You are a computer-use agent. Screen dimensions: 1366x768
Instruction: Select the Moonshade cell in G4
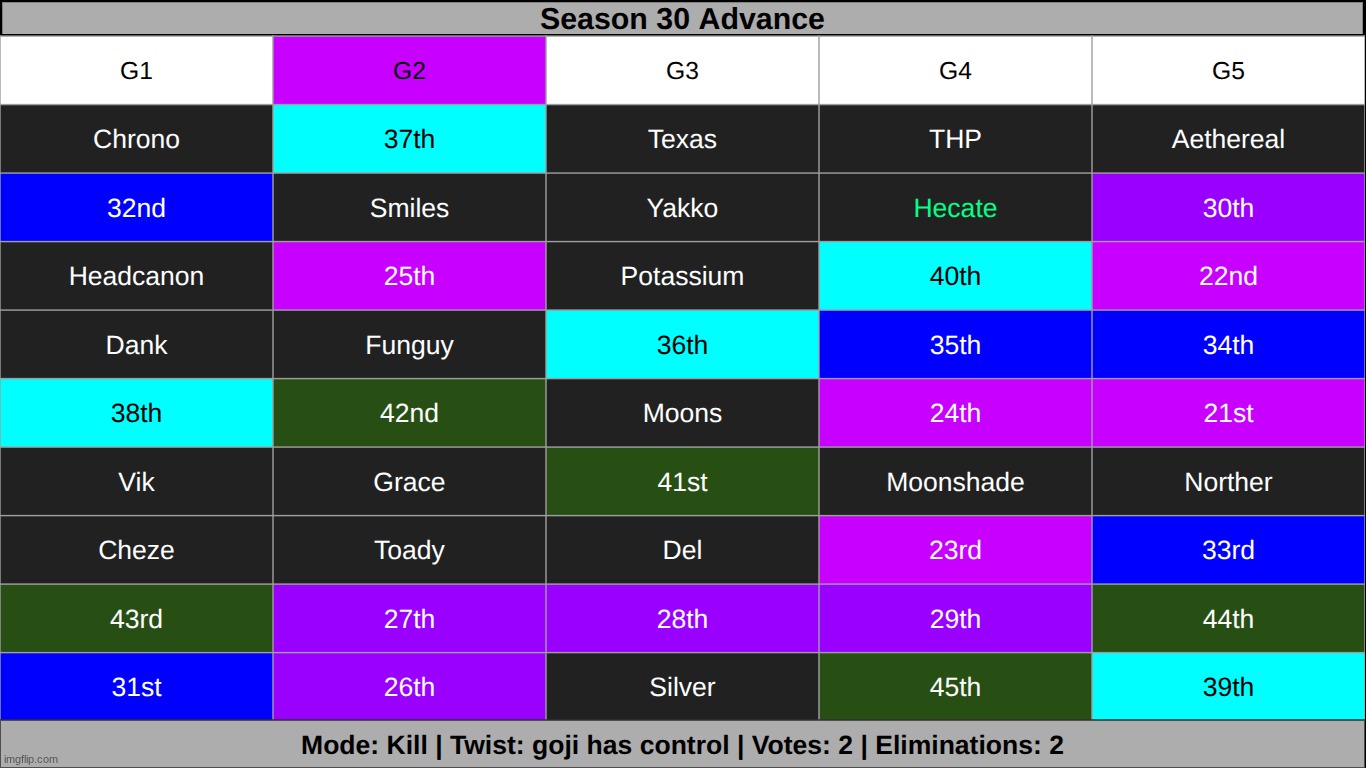[955, 482]
